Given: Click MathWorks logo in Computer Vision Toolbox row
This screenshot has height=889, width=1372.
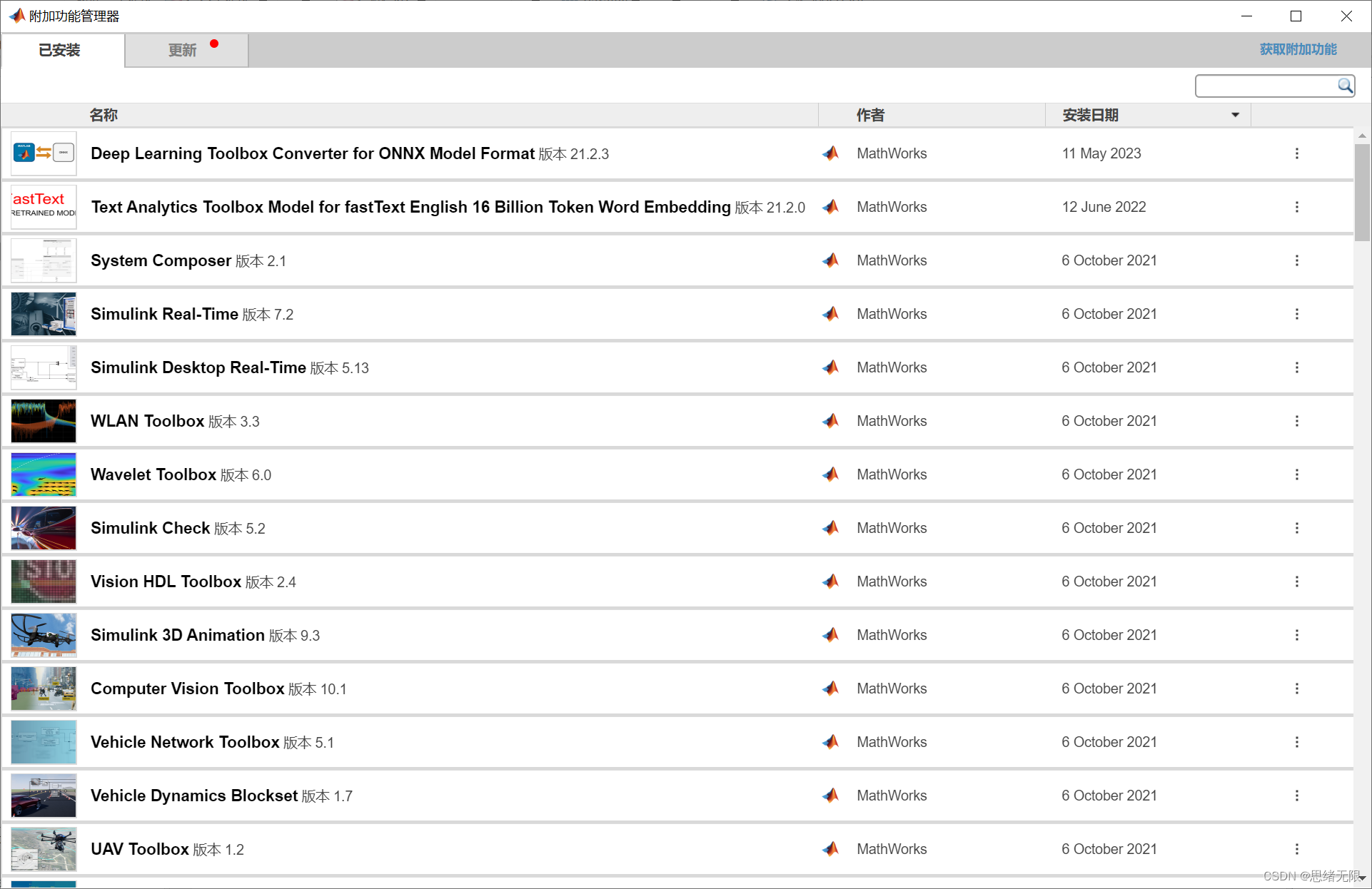Looking at the screenshot, I should [830, 689].
